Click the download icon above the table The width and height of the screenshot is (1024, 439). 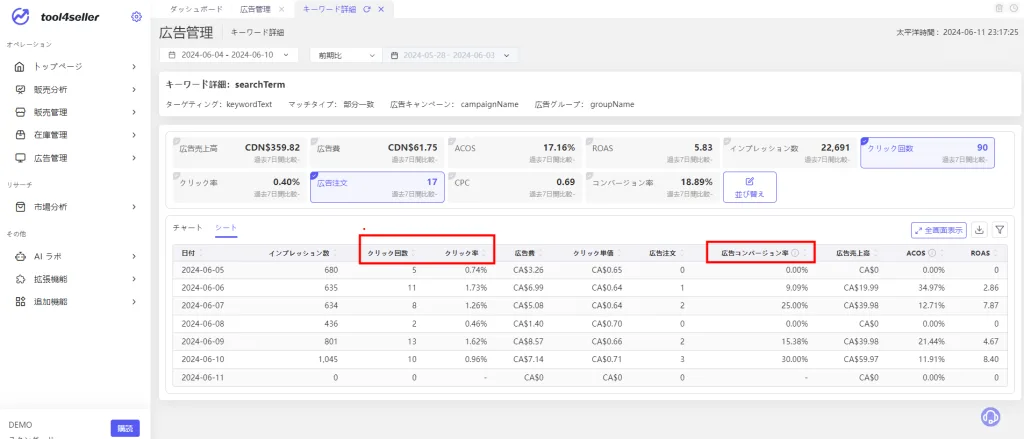tap(978, 230)
